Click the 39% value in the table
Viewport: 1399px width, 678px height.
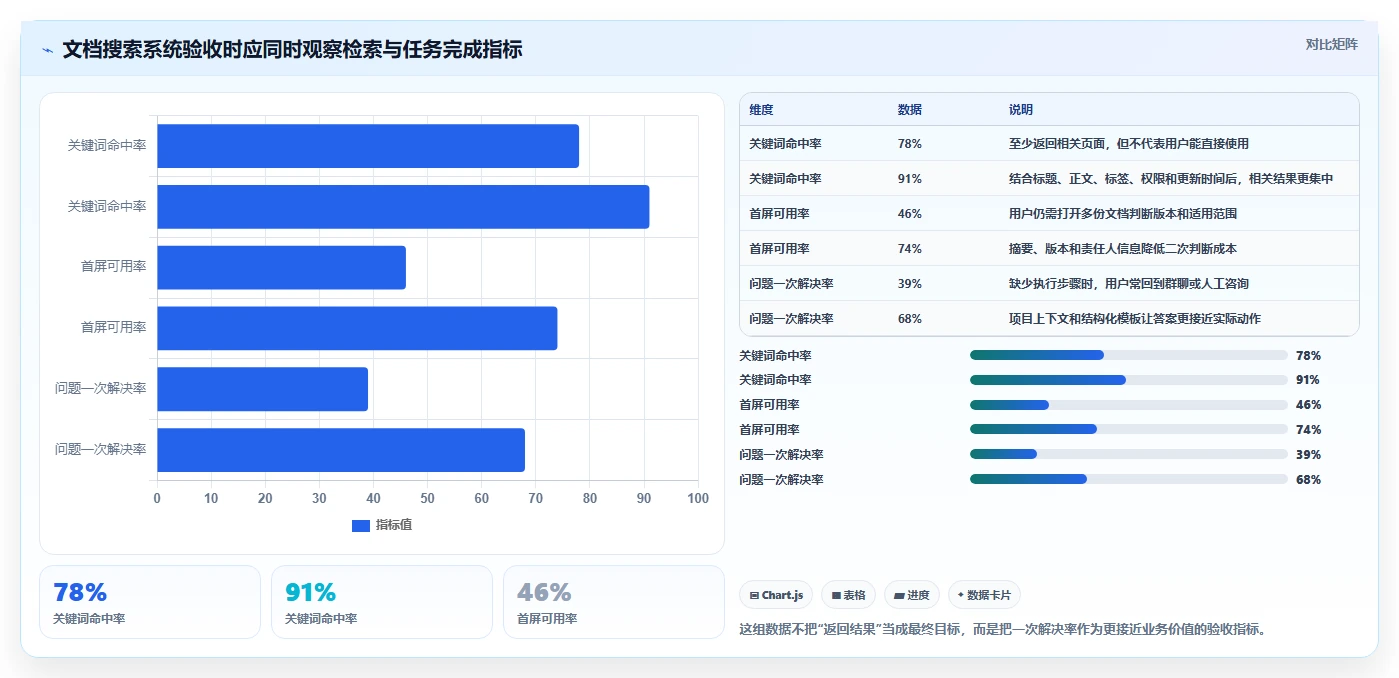(x=910, y=284)
